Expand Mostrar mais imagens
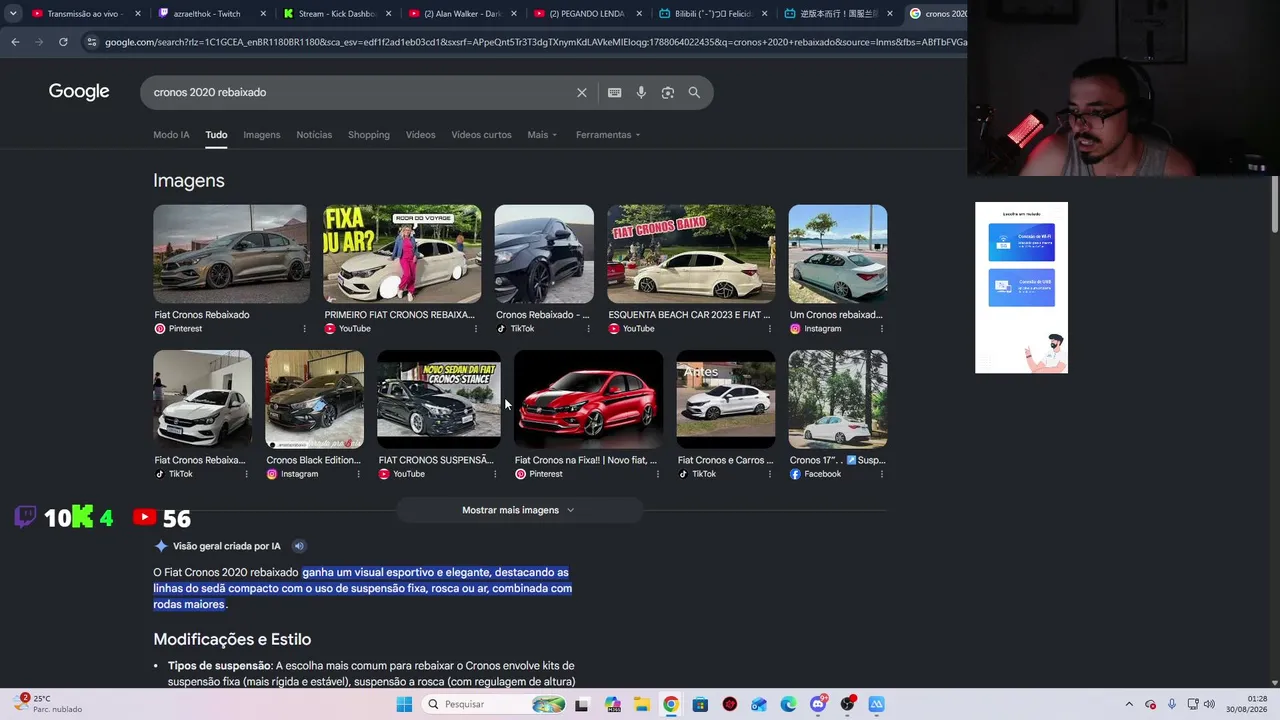The height and width of the screenshot is (720, 1280). (518, 510)
